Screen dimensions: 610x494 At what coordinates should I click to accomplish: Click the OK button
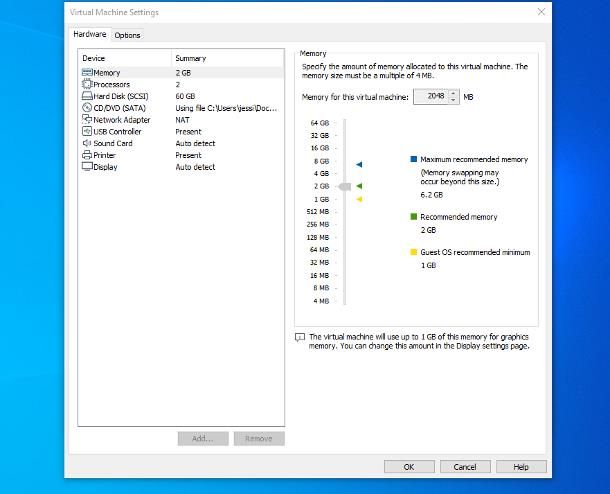pyautogui.click(x=409, y=467)
